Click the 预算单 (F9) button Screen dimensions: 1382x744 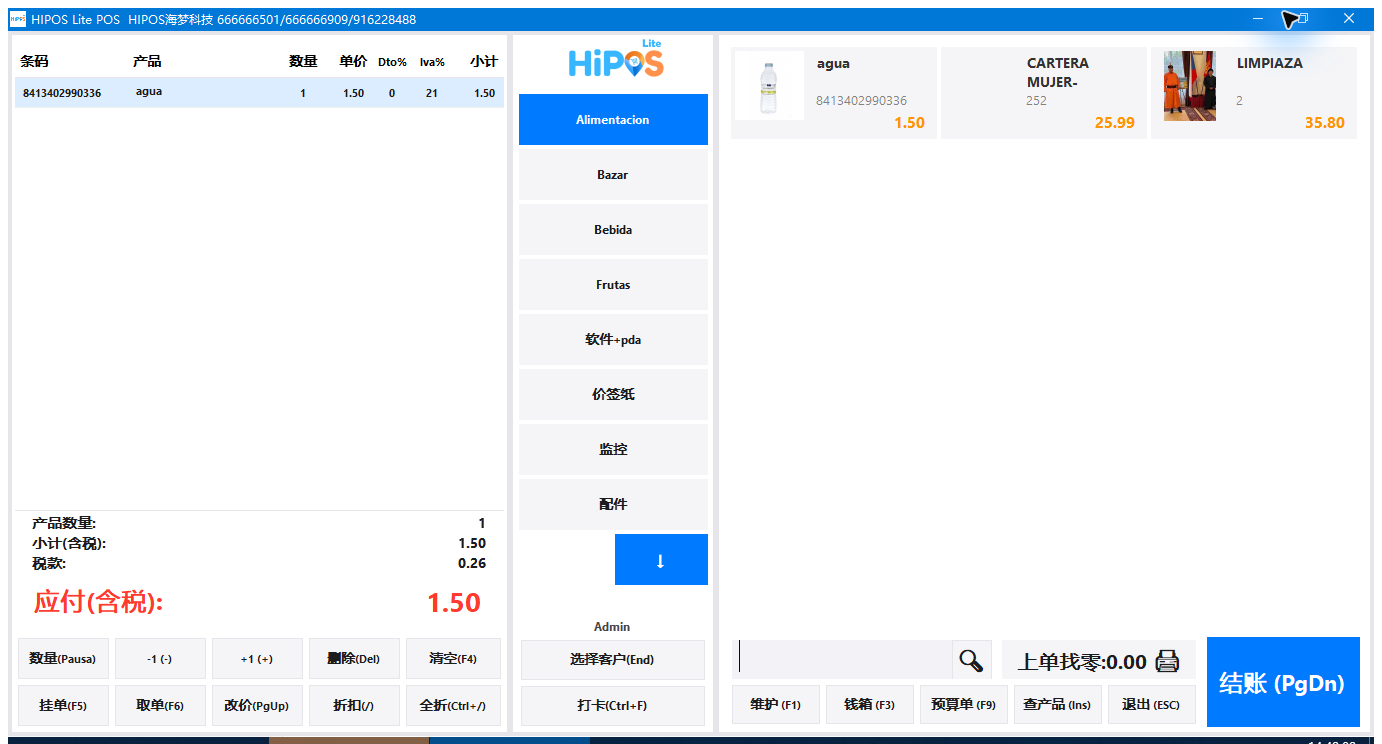964,705
